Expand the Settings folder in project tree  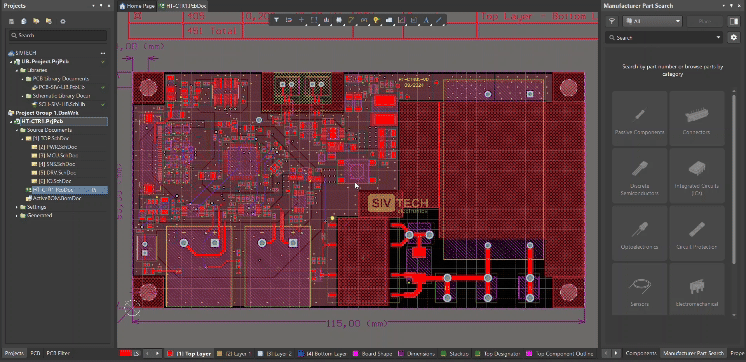(17, 207)
